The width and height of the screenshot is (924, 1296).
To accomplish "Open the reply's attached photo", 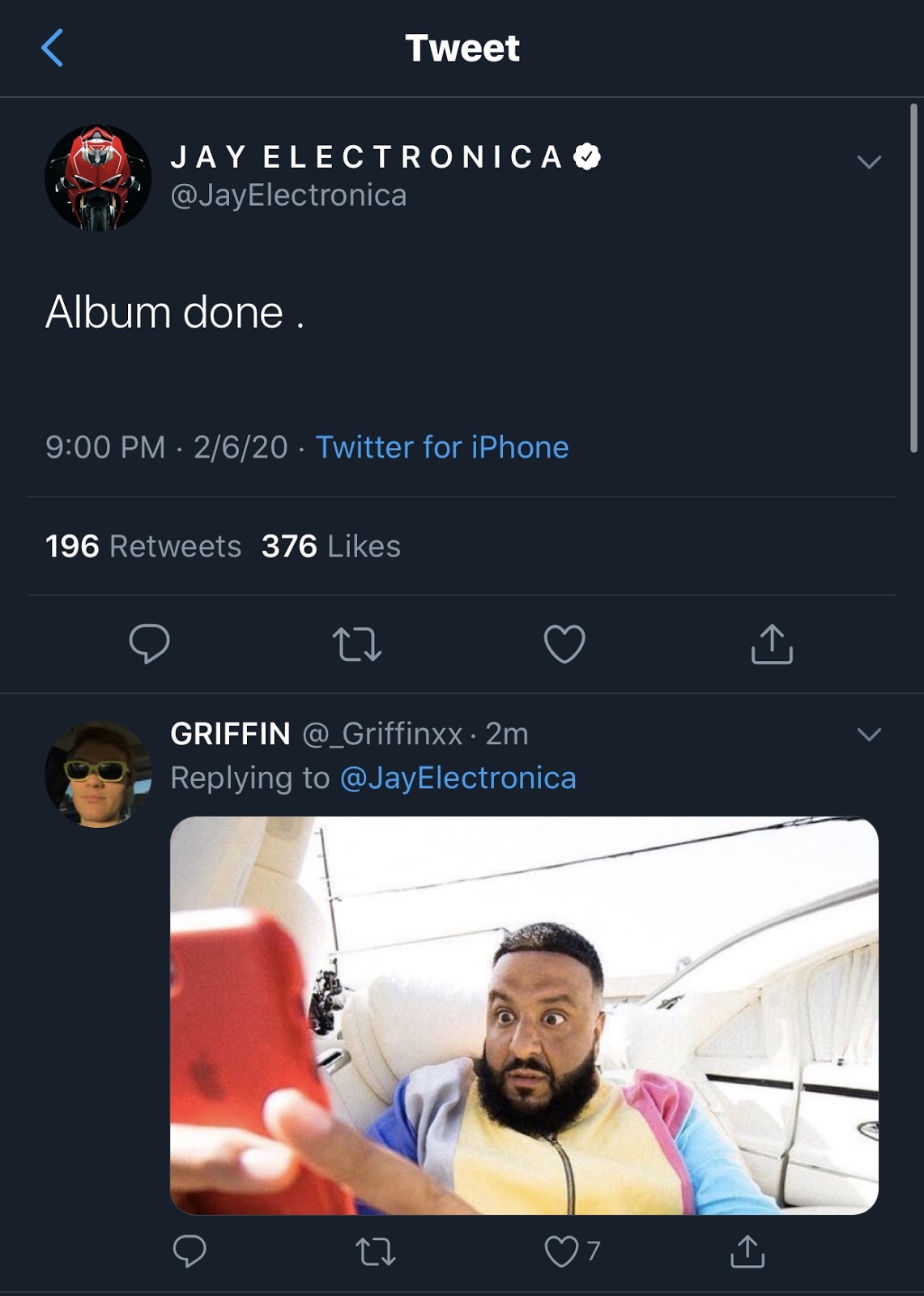I will click(x=524, y=1016).
